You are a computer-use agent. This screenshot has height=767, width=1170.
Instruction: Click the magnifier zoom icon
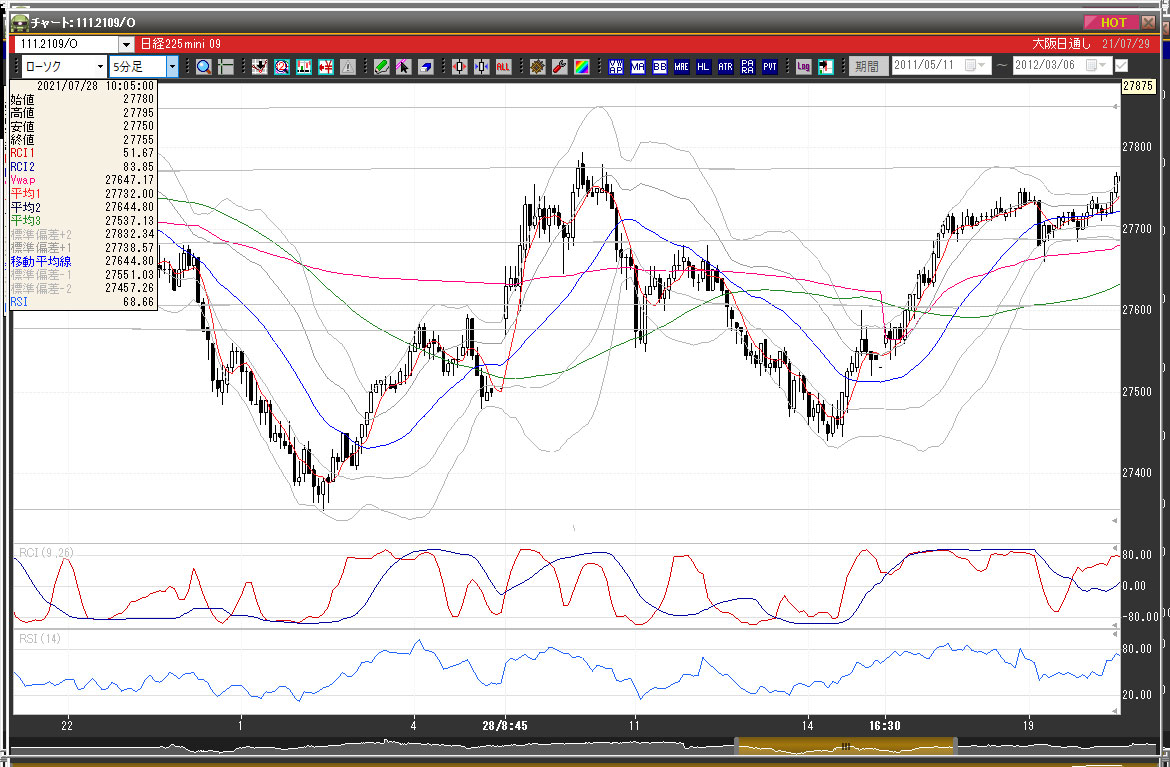point(204,67)
